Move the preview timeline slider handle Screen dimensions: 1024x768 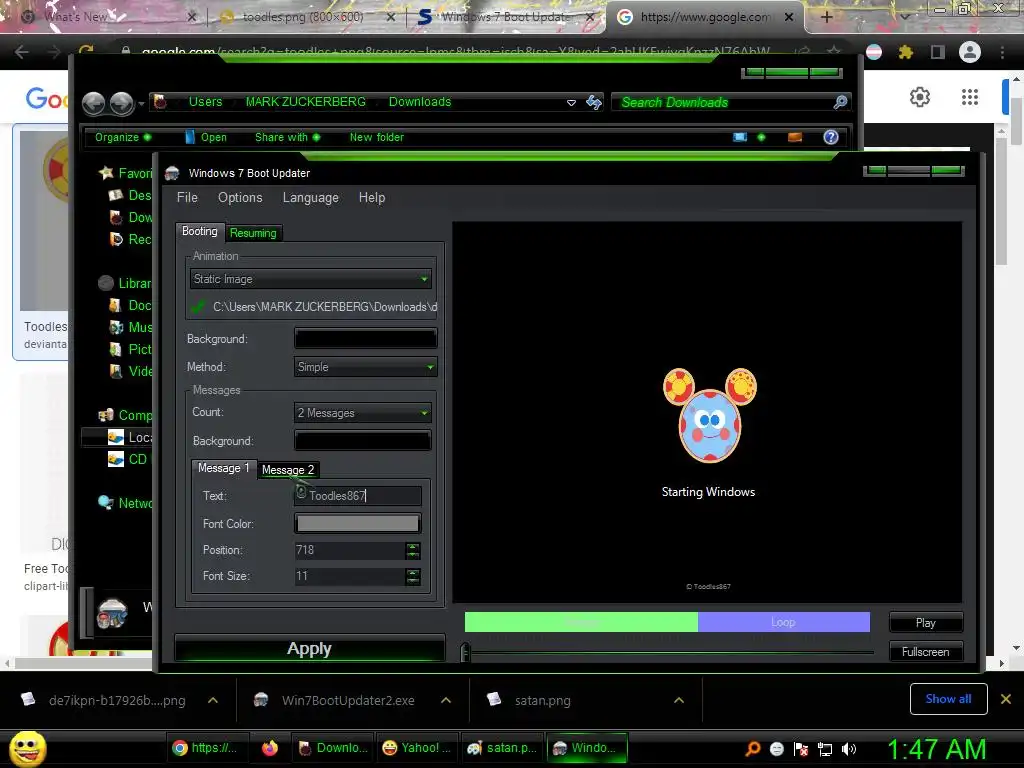point(465,652)
